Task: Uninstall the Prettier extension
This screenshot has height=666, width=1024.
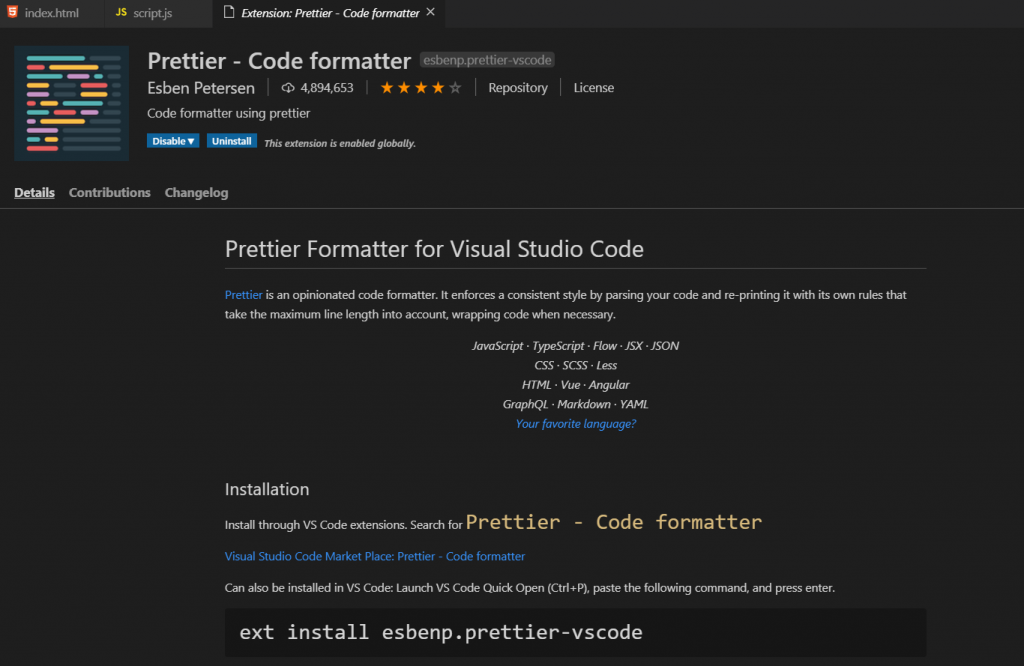Action: 232,141
